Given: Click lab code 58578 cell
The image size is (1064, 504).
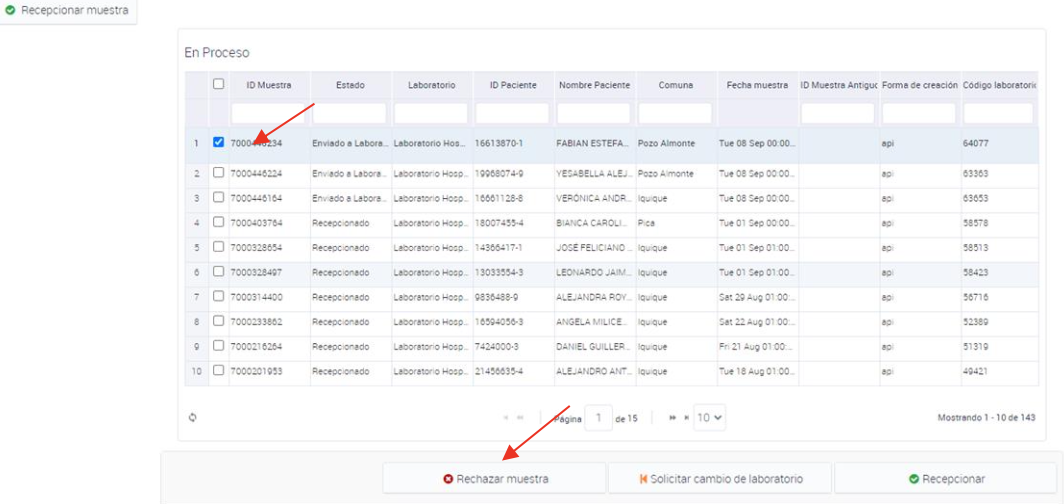Looking at the screenshot, I should point(1000,223).
